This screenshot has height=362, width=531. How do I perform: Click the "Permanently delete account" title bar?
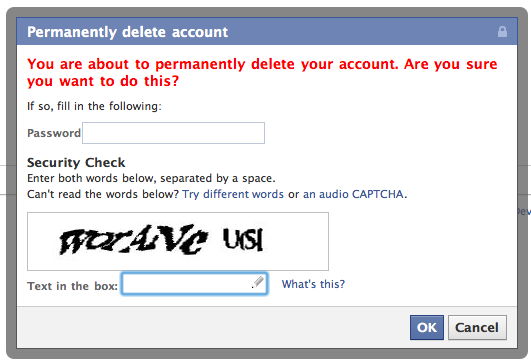click(x=267, y=31)
